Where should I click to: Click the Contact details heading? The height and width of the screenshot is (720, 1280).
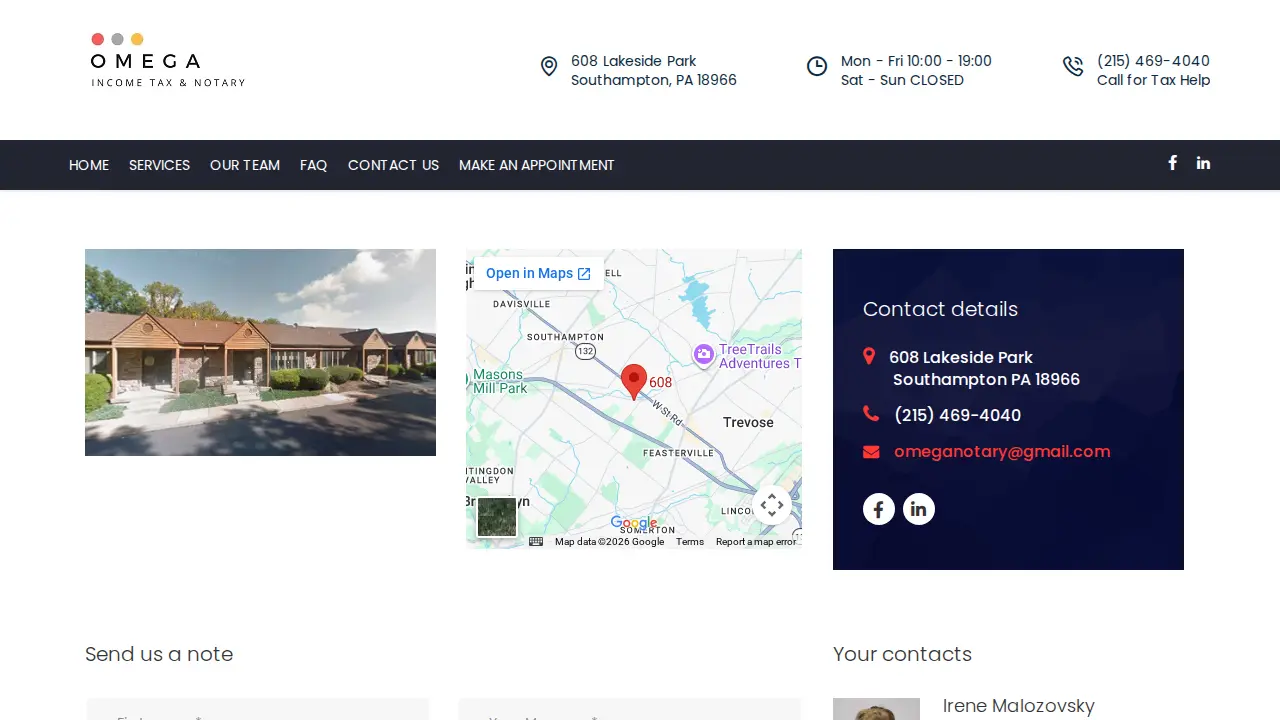pyautogui.click(x=940, y=309)
